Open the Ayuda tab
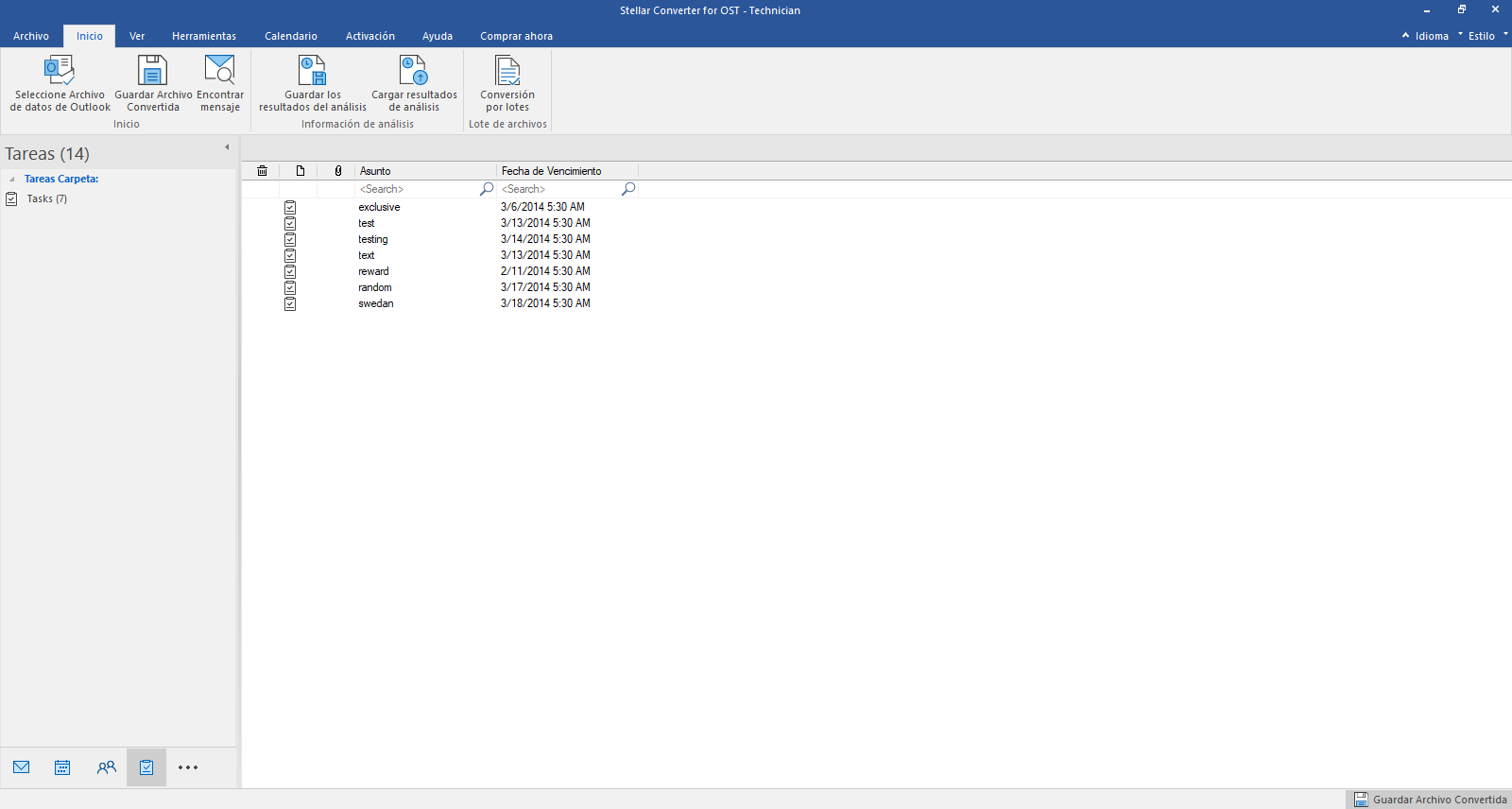Viewport: 1512px width, 809px height. 438,36
